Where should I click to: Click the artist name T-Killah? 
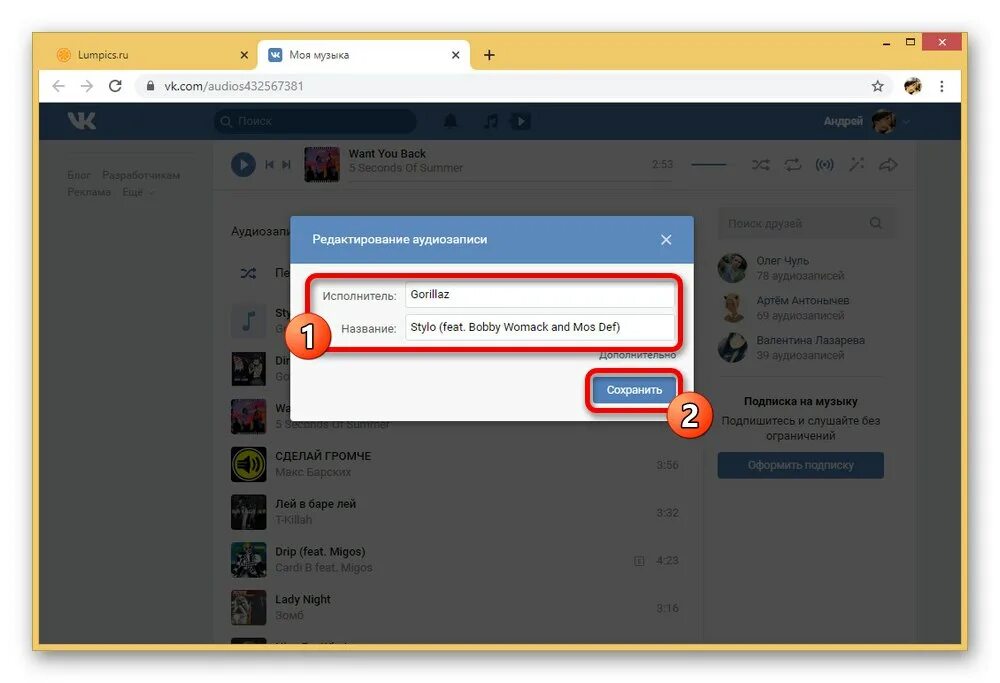293,520
